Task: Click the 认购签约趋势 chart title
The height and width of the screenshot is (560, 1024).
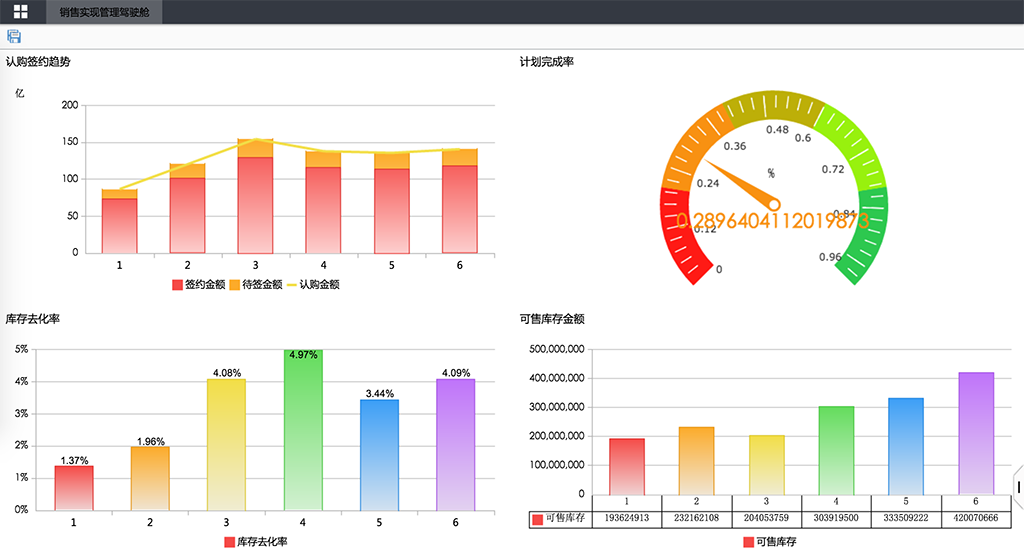Action: [38, 62]
